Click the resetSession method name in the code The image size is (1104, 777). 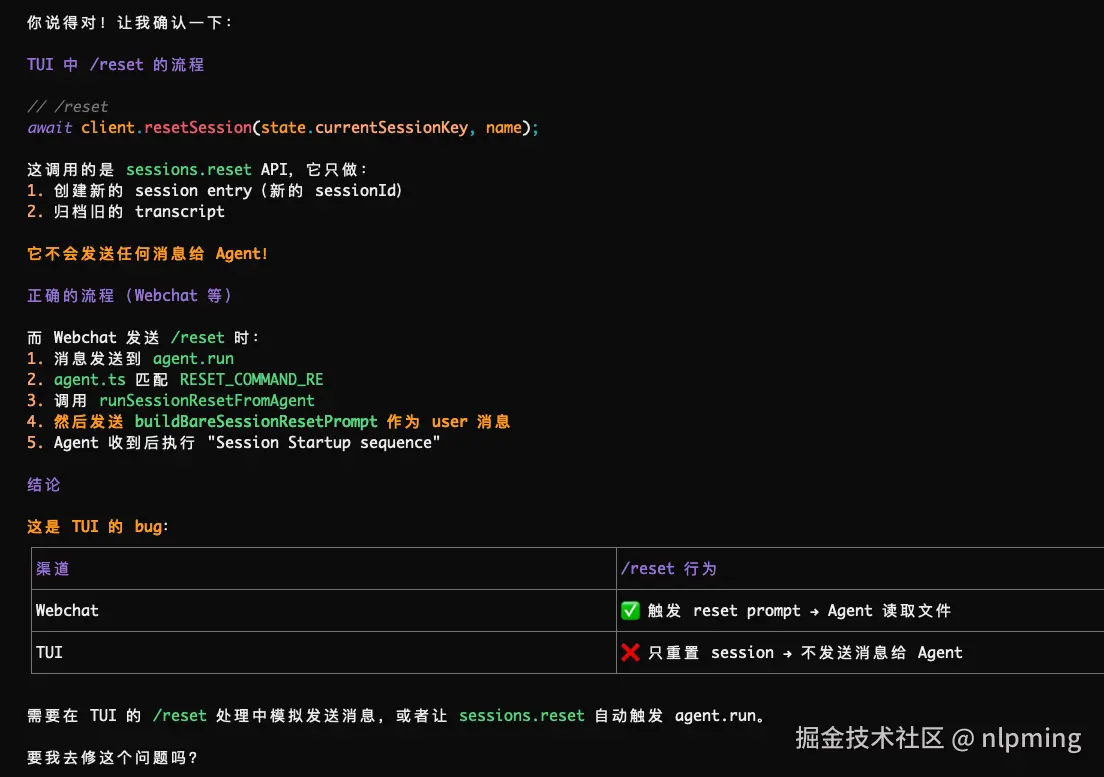199,127
